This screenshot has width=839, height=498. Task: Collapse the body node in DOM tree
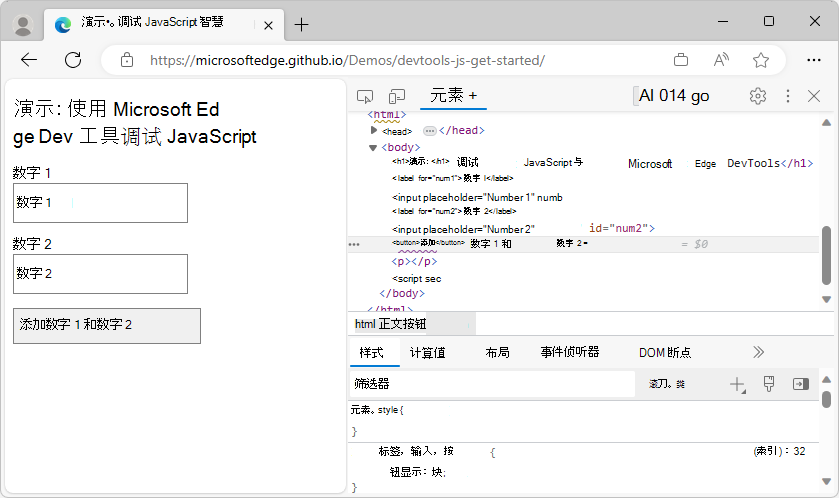click(x=373, y=148)
